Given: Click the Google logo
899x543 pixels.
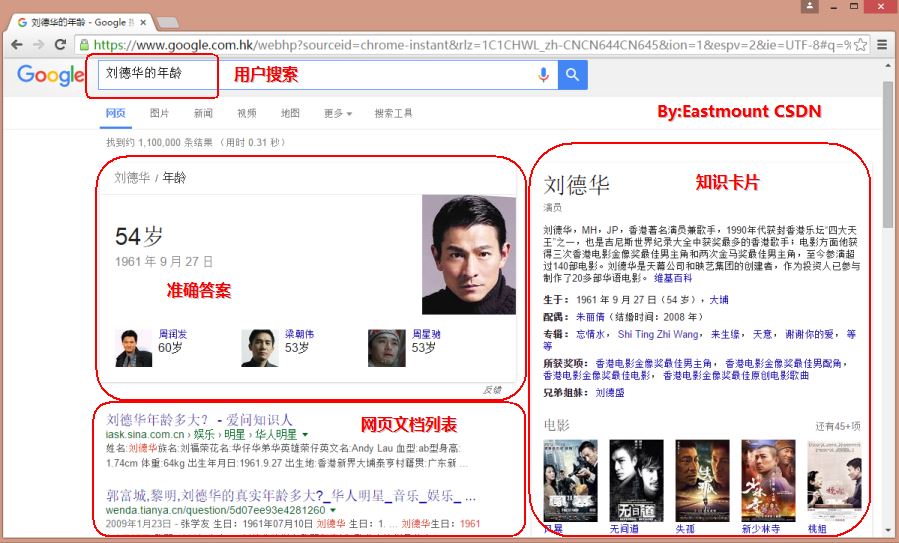Looking at the screenshot, I should 50,75.
